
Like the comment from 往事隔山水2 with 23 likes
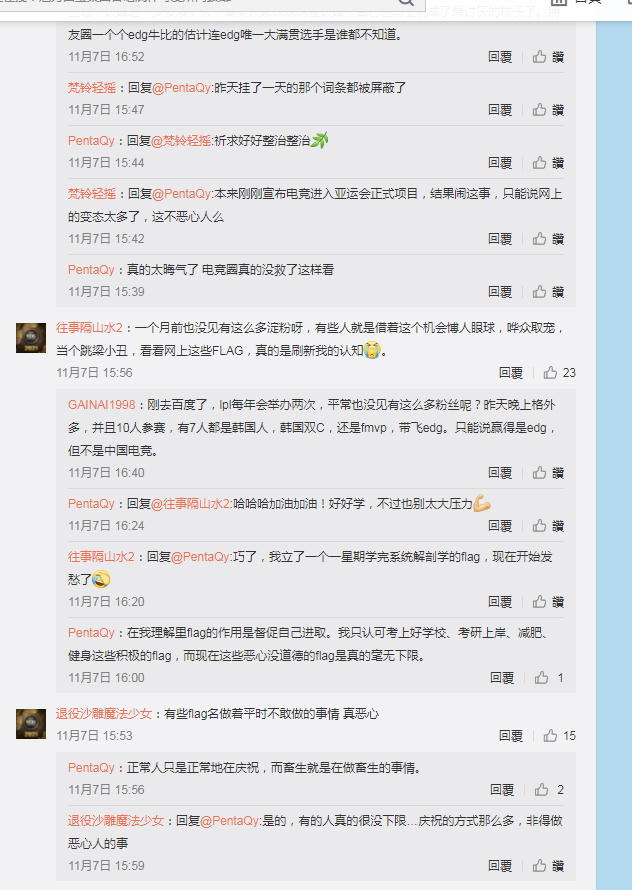click(559, 373)
